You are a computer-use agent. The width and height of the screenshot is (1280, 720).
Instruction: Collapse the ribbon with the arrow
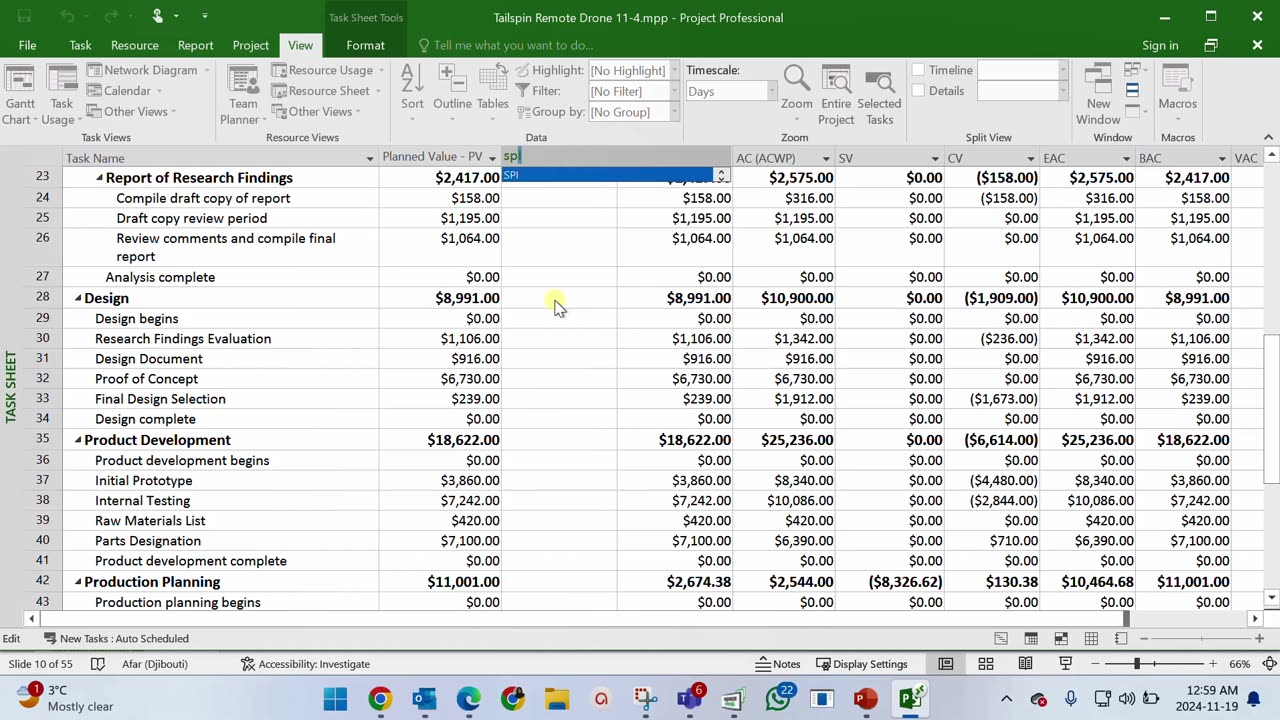point(1268,137)
